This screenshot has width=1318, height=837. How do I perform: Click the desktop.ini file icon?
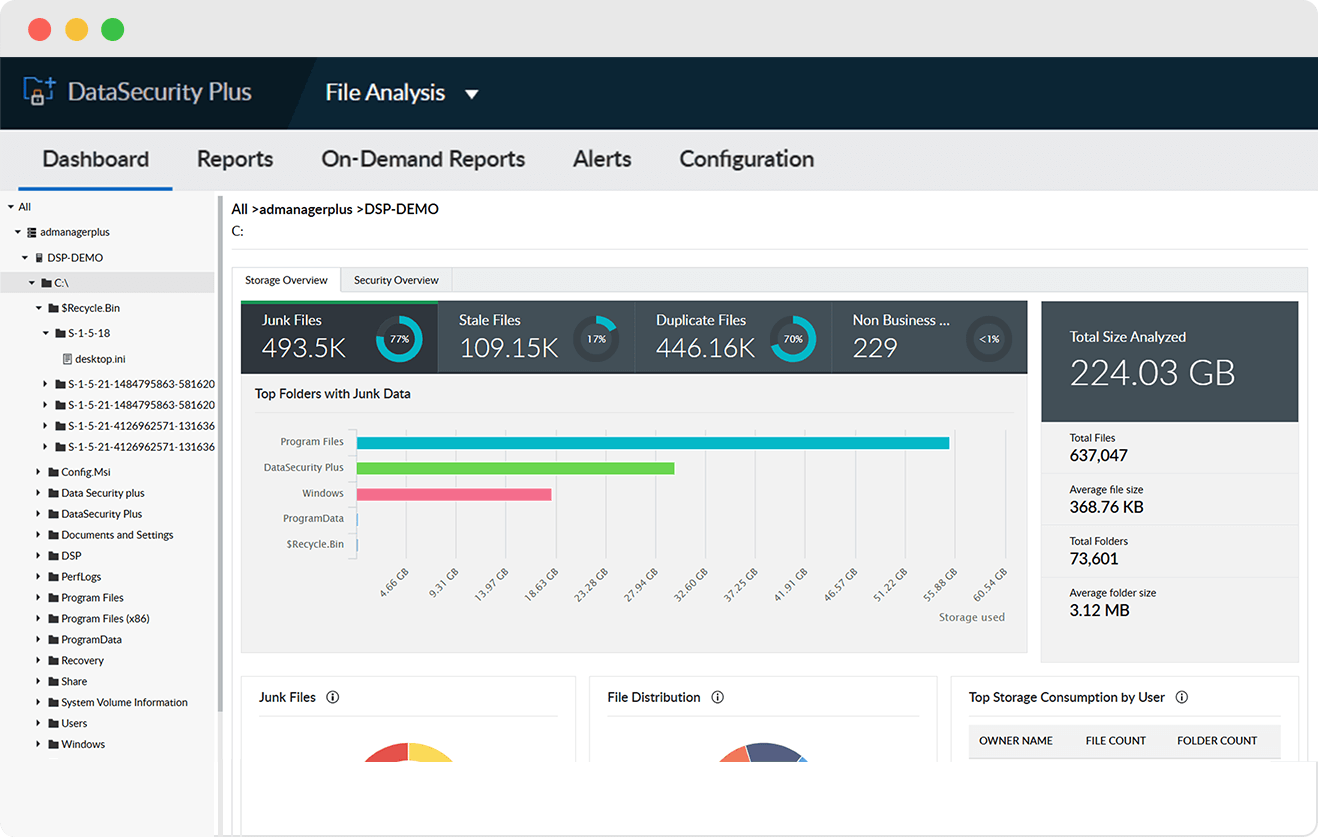67,359
